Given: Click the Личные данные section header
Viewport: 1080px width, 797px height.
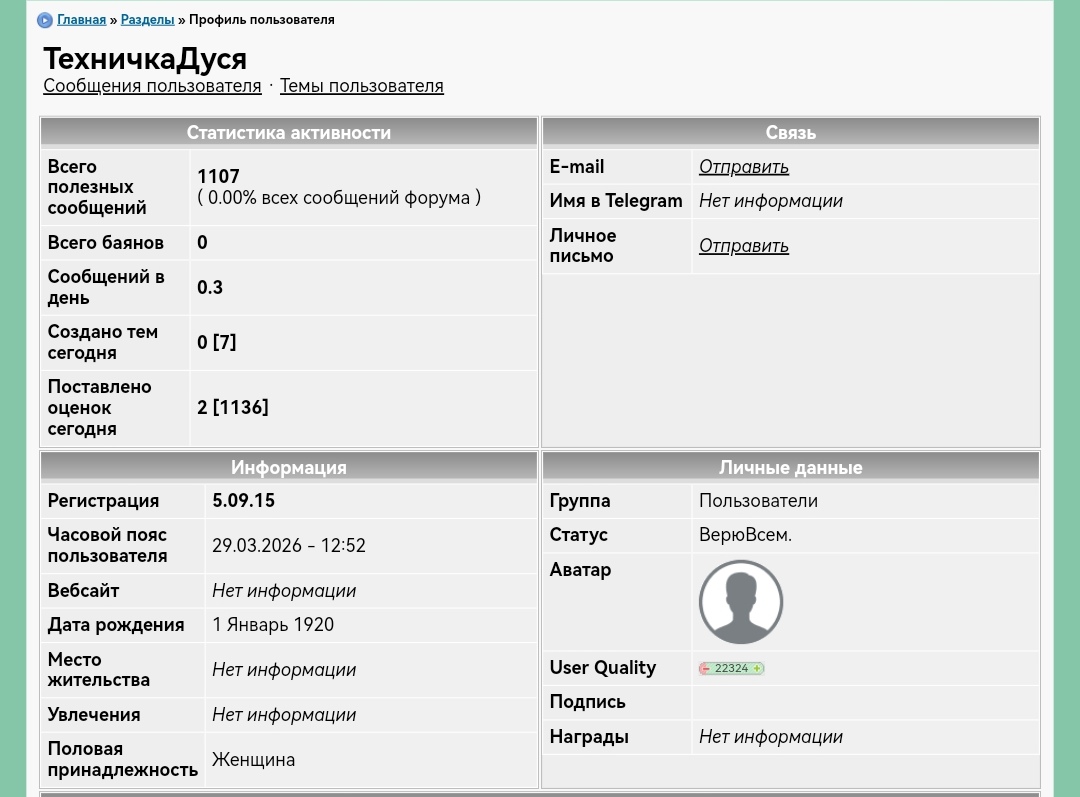Looking at the screenshot, I should click(791, 467).
